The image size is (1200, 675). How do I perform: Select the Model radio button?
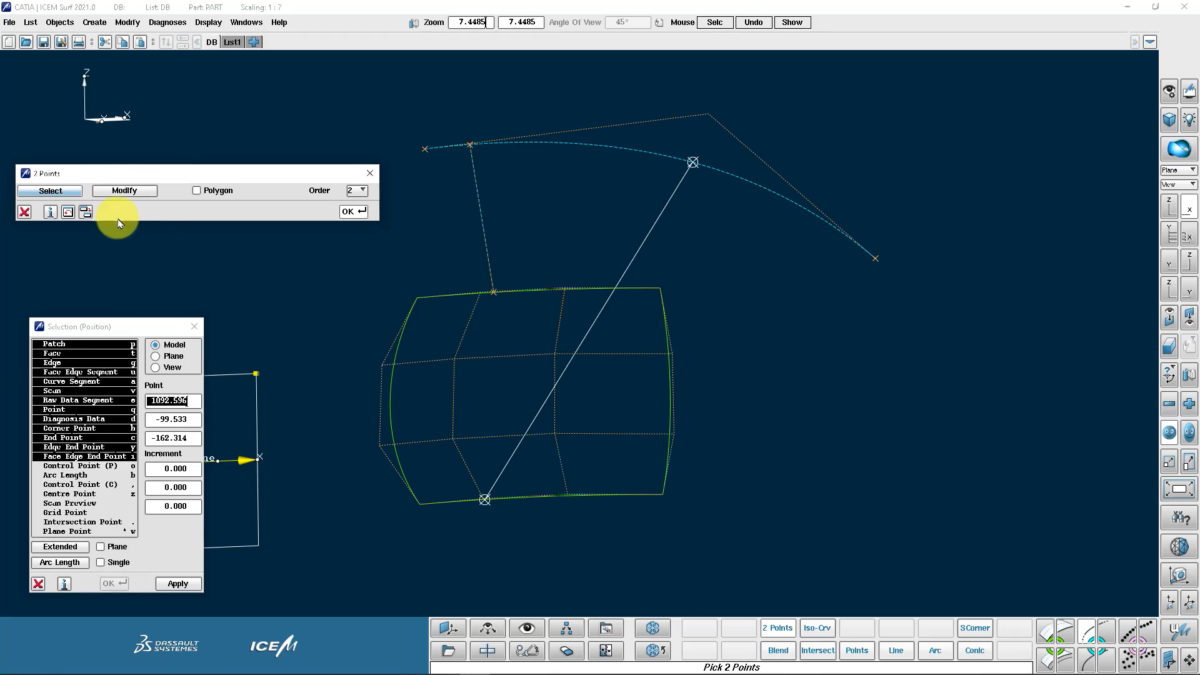[155, 345]
